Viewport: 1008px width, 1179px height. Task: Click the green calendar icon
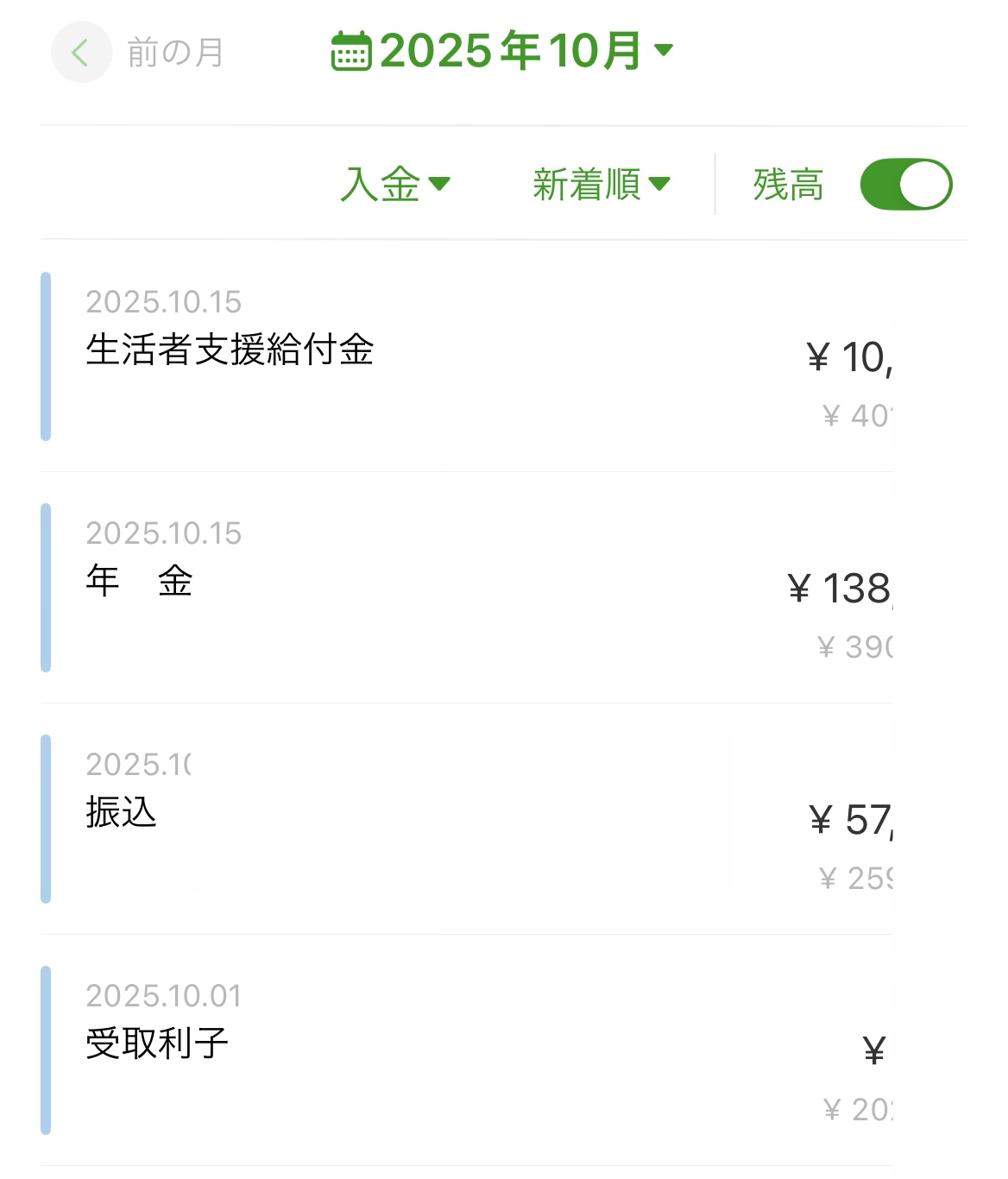[351, 51]
